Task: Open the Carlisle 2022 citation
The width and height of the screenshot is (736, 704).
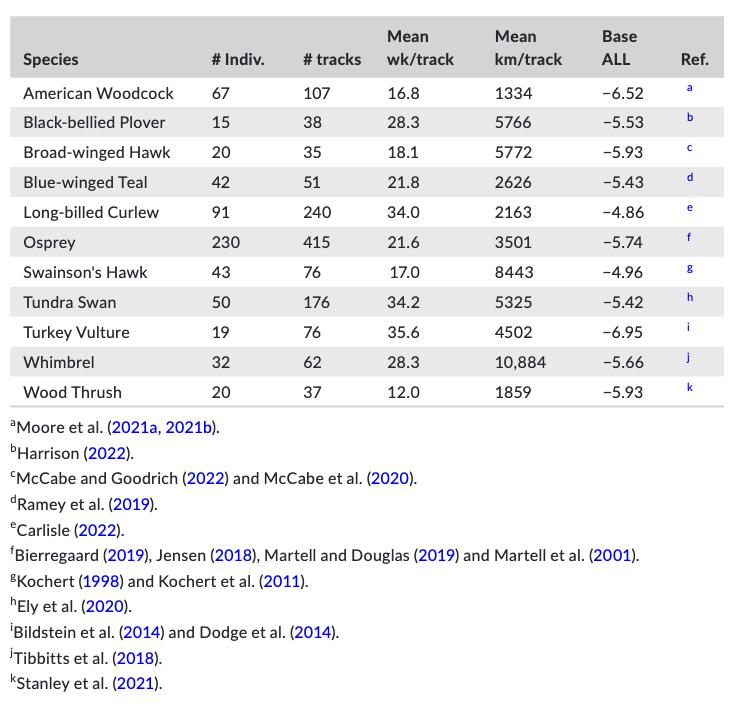Action: point(97,530)
